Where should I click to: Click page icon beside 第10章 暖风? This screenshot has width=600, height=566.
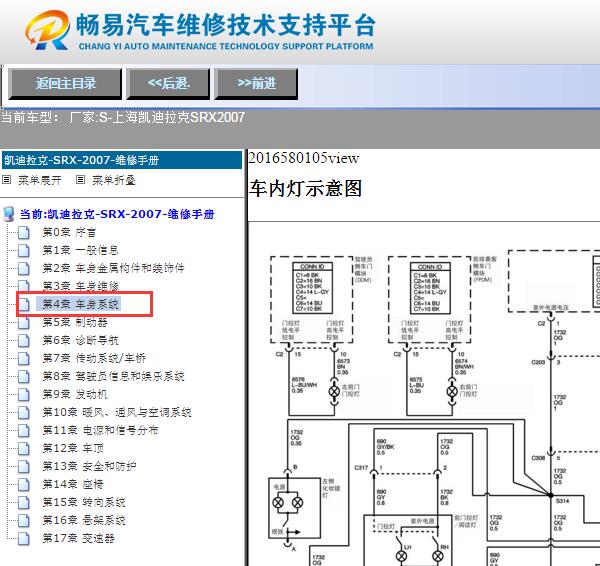(x=24, y=412)
